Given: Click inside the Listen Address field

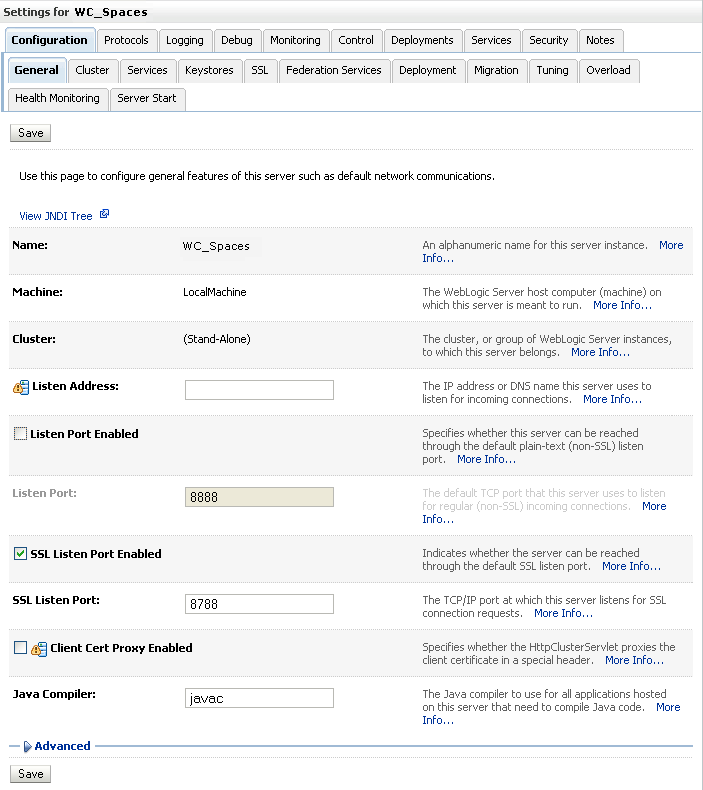Looking at the screenshot, I should tap(259, 390).
